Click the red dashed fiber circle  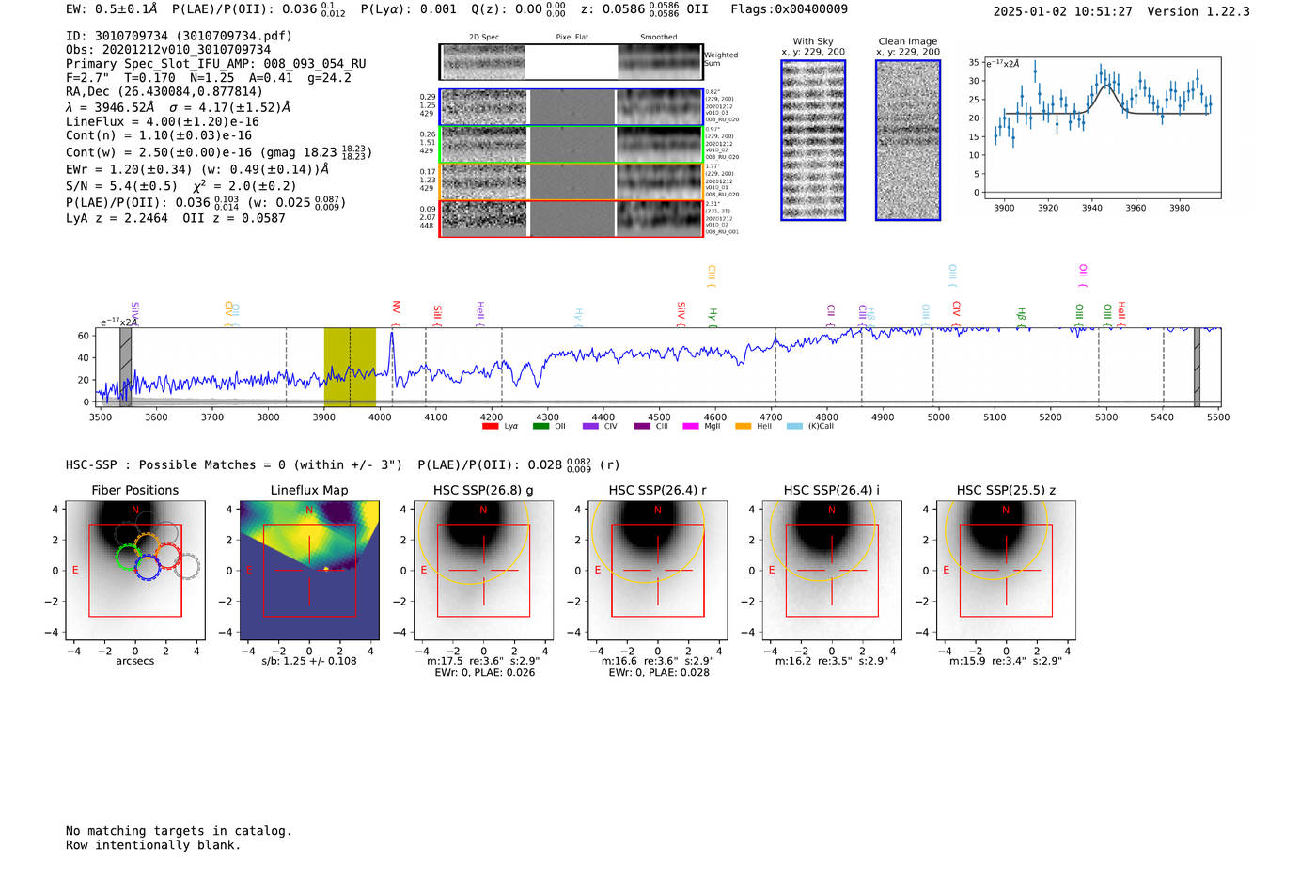167,556
